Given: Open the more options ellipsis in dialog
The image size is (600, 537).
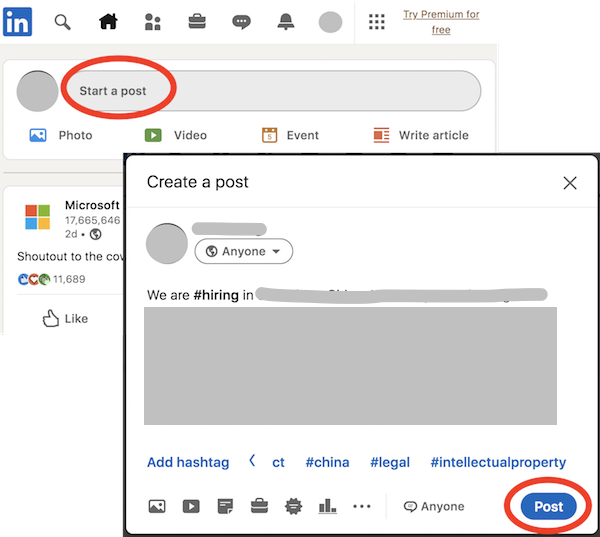Looking at the screenshot, I should 362,506.
